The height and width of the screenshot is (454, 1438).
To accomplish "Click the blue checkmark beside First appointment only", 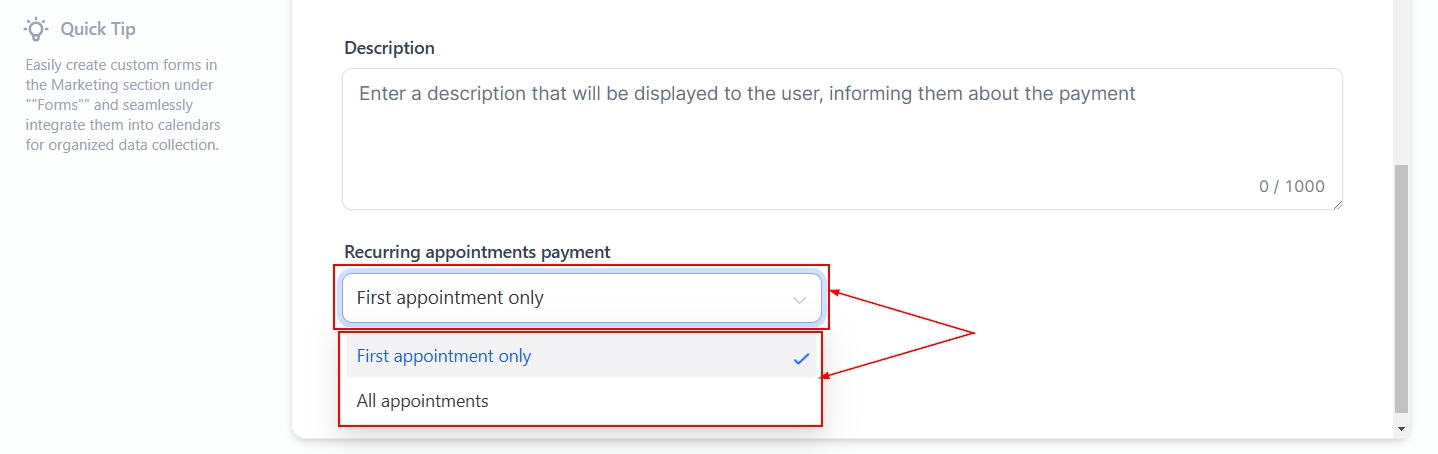I will tap(801, 358).
